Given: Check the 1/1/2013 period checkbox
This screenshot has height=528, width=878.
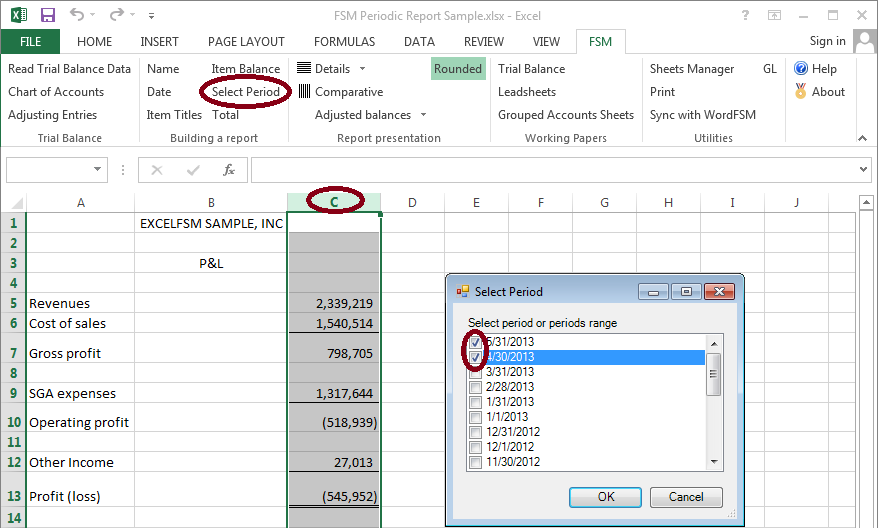Looking at the screenshot, I should [x=475, y=417].
